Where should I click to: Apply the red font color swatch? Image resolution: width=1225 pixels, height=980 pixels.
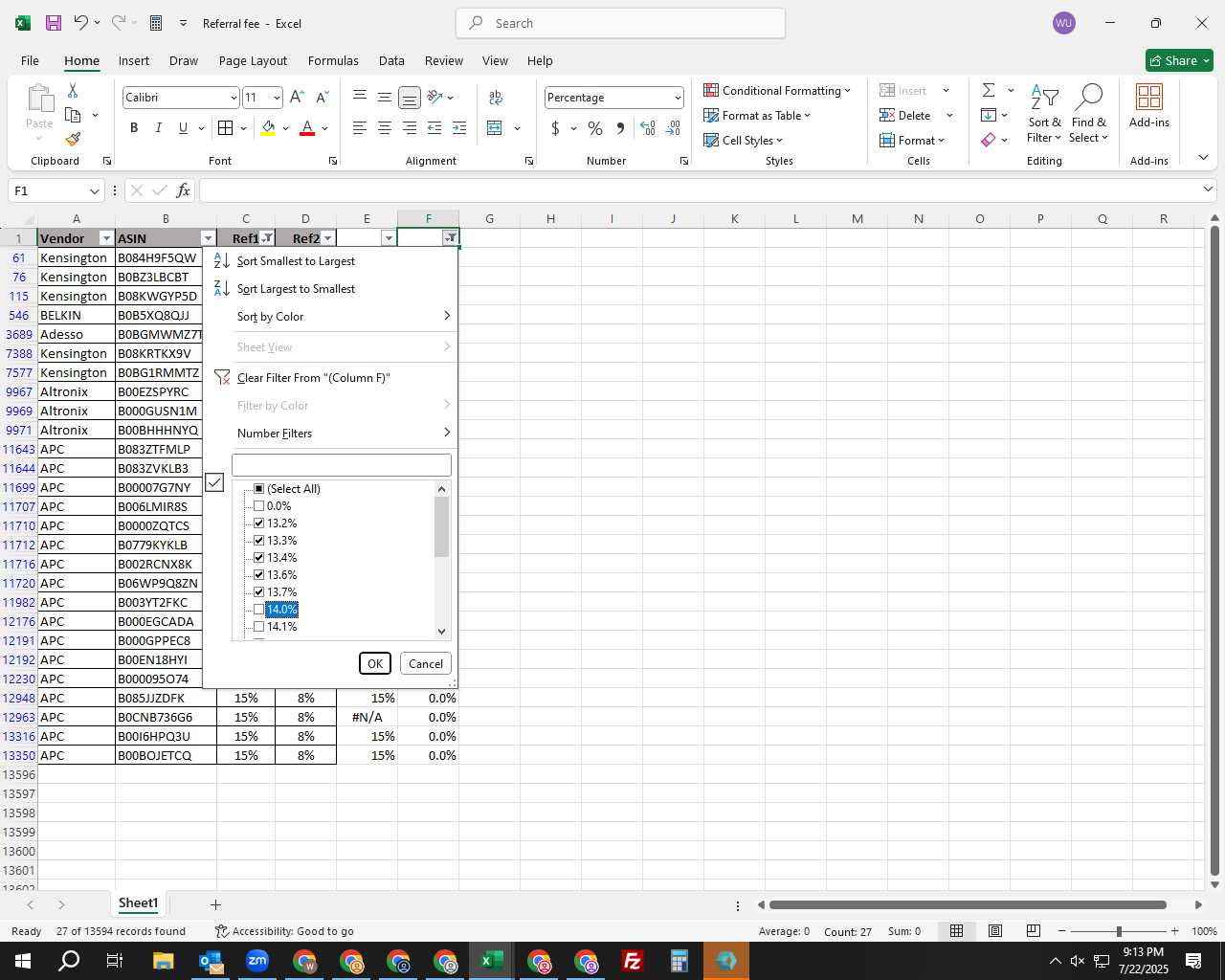tap(307, 128)
